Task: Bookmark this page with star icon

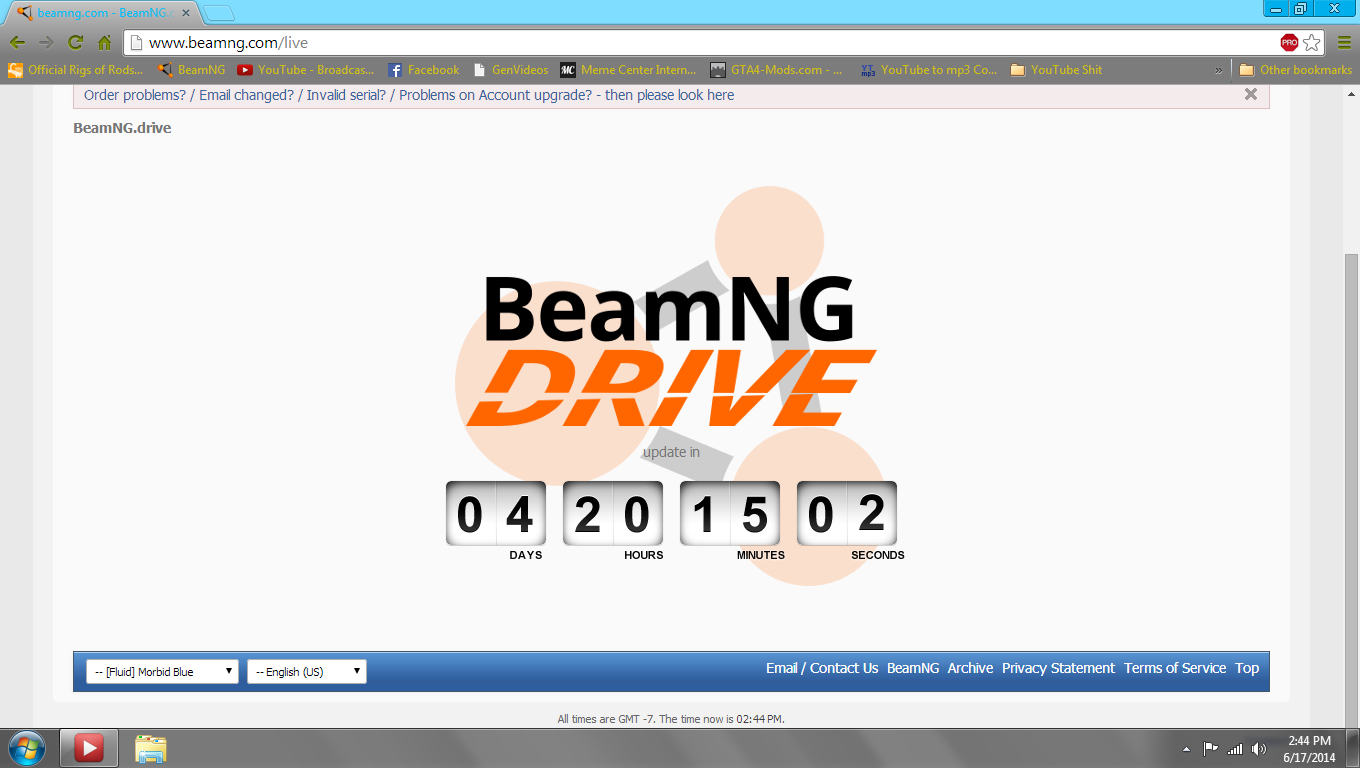Action: tap(1312, 43)
